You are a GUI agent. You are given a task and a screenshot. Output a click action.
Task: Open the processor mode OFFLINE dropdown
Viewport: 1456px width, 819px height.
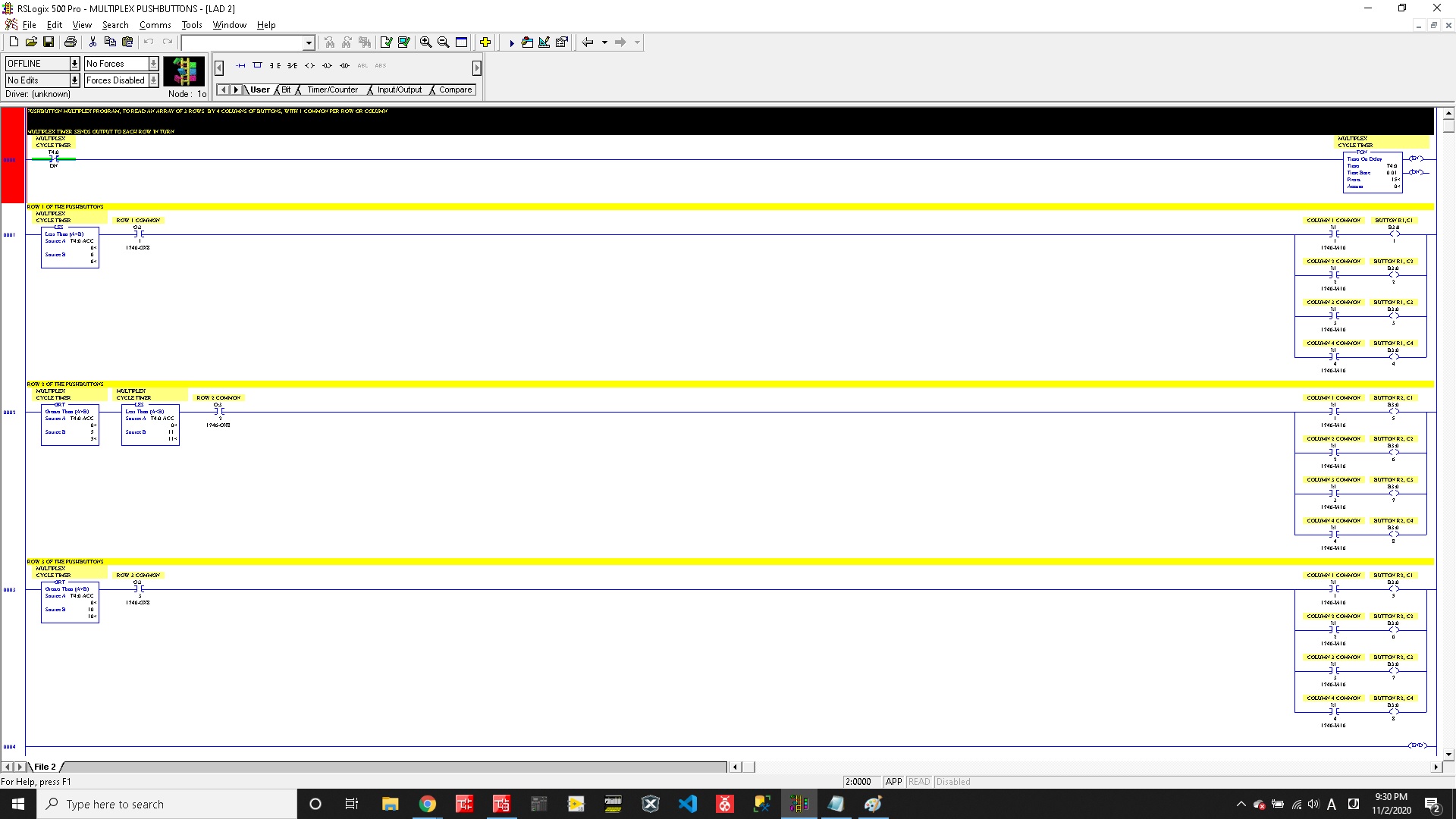click(x=74, y=64)
